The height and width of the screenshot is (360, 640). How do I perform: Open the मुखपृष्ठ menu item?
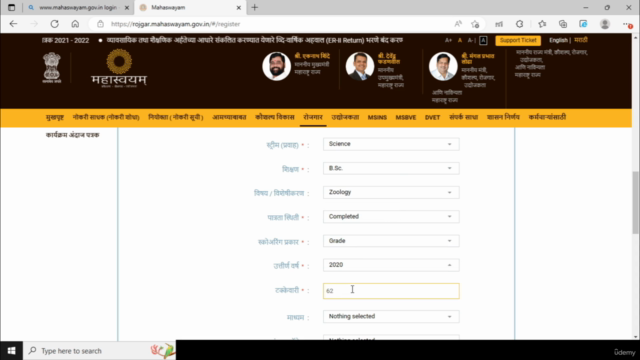55,117
